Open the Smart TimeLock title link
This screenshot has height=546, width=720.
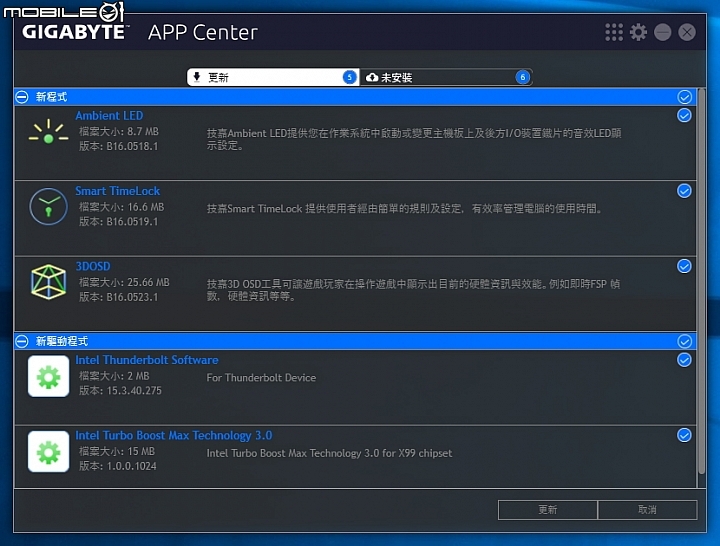click(118, 191)
